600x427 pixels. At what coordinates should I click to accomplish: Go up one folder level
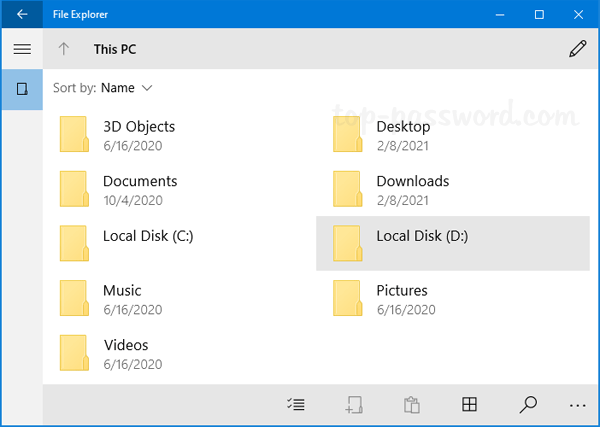[64, 49]
